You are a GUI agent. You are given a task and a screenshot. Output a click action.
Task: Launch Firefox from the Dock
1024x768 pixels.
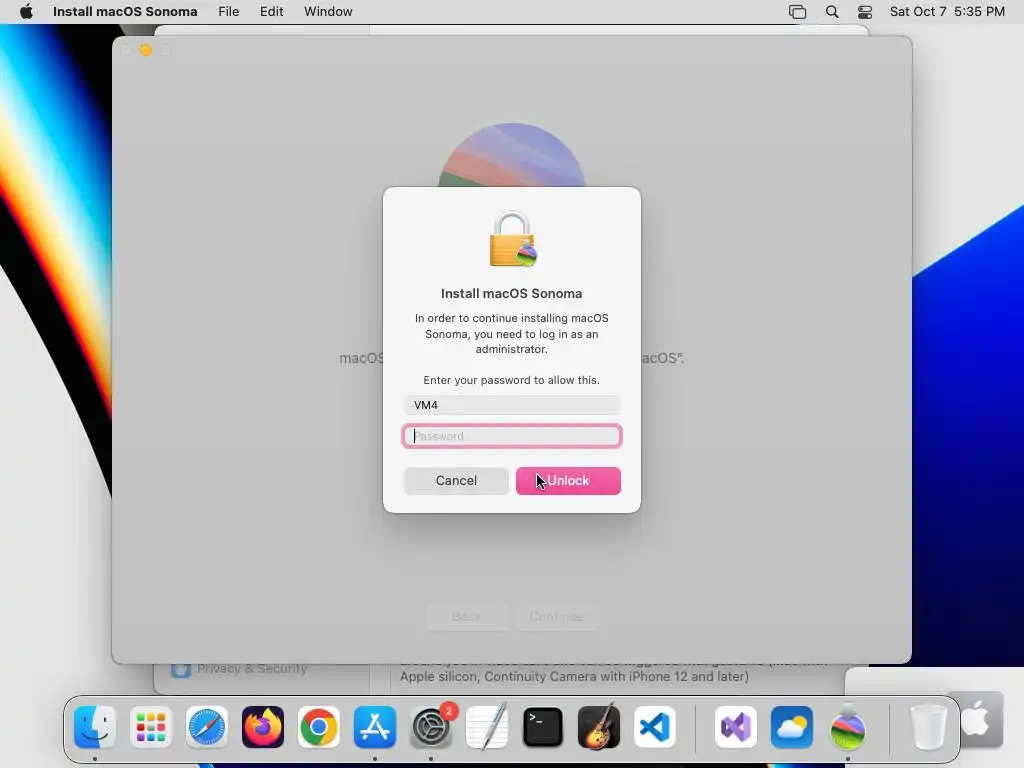click(x=263, y=727)
